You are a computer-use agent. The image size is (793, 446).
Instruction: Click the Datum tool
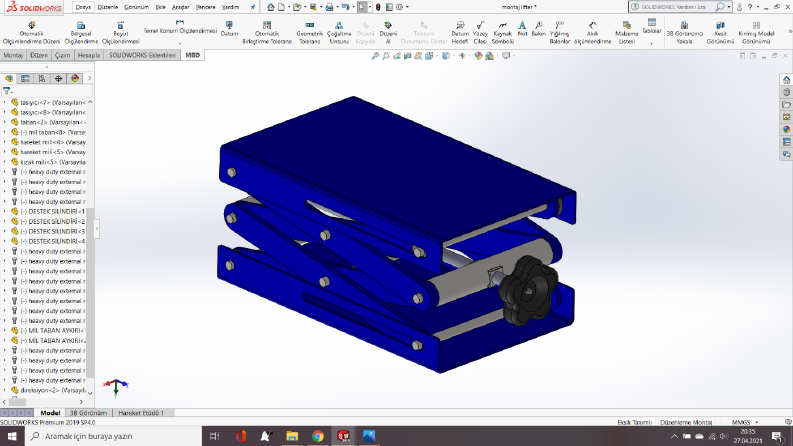[x=229, y=28]
